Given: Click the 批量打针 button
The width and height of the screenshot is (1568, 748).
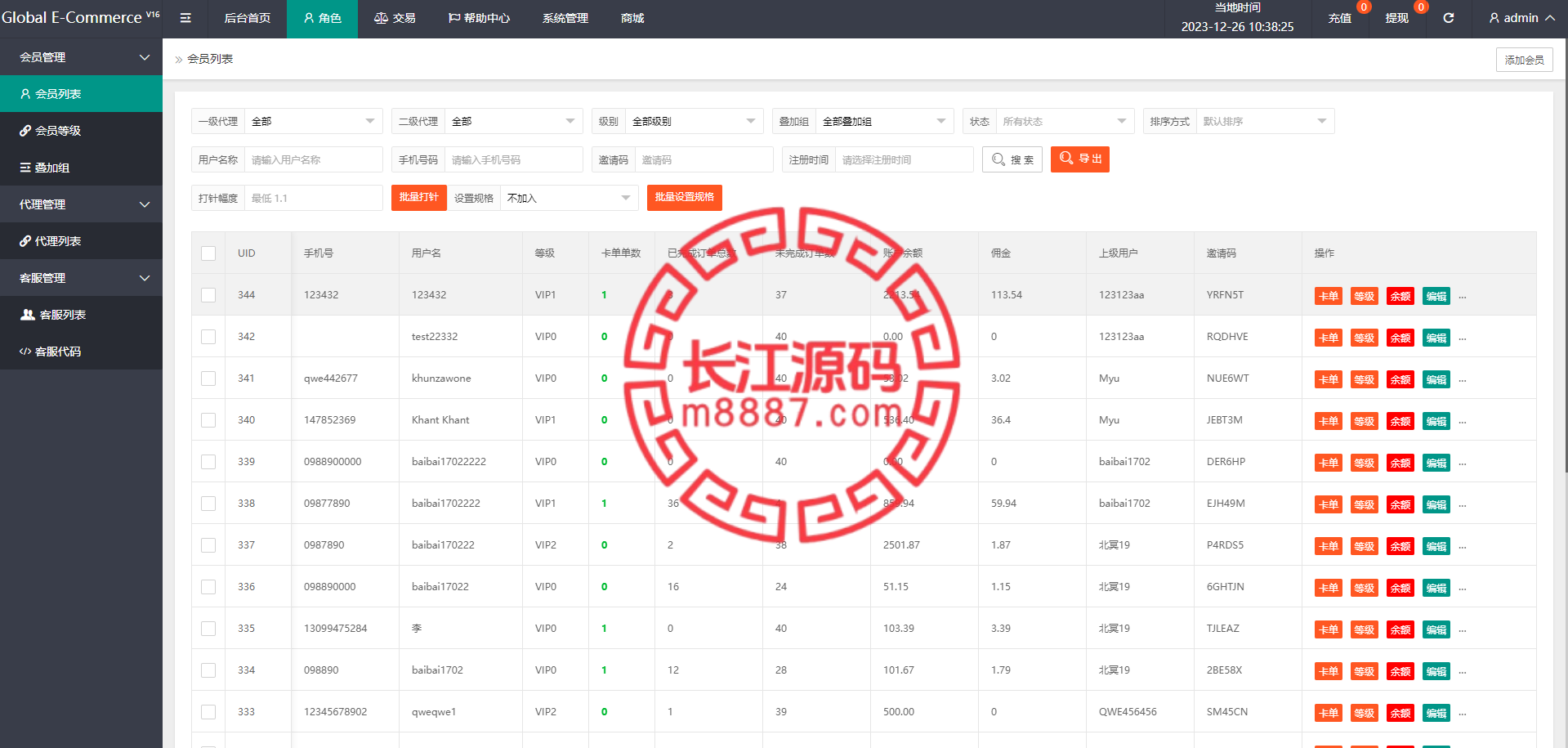Looking at the screenshot, I should (419, 197).
